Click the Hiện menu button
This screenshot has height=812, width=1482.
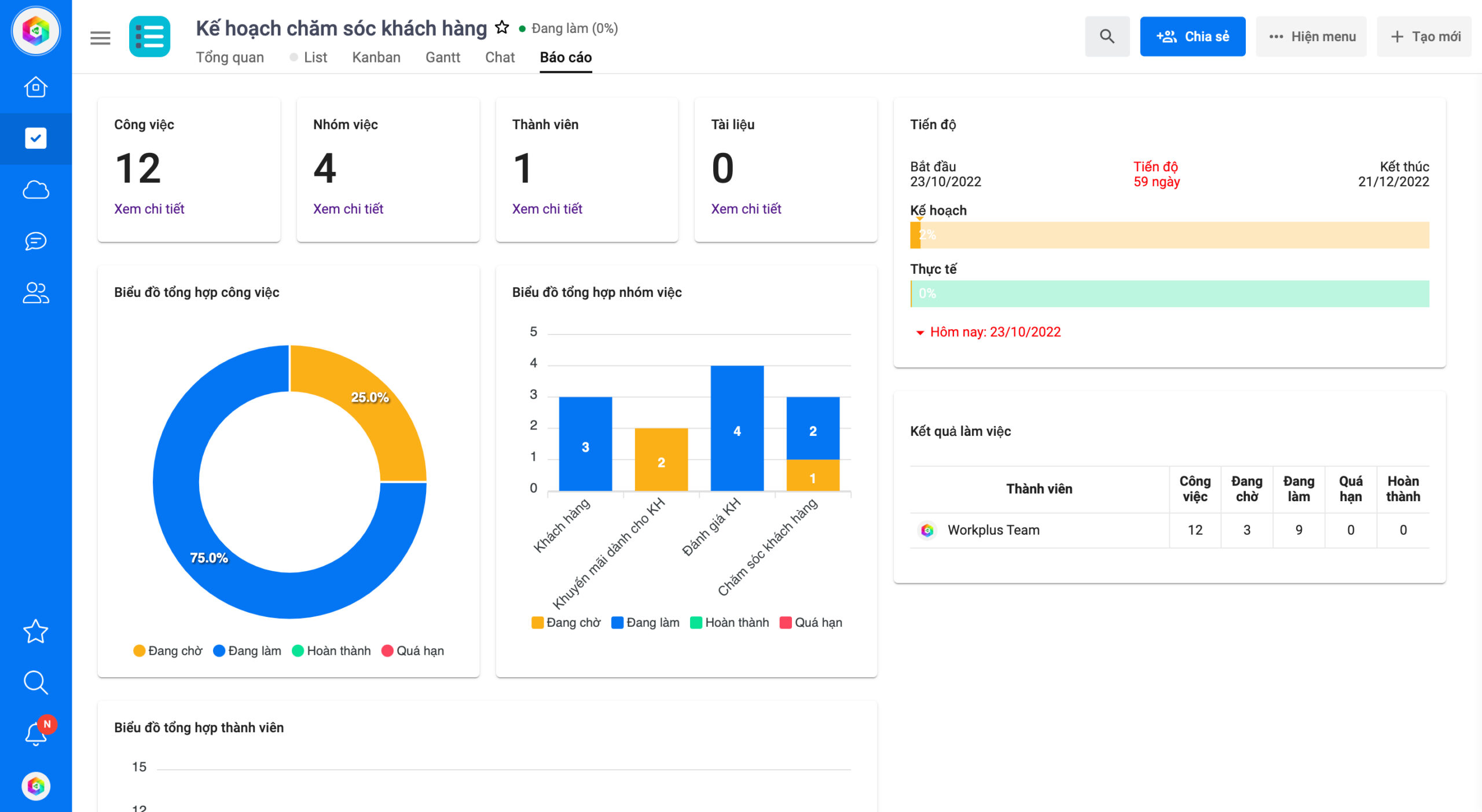coord(1311,36)
